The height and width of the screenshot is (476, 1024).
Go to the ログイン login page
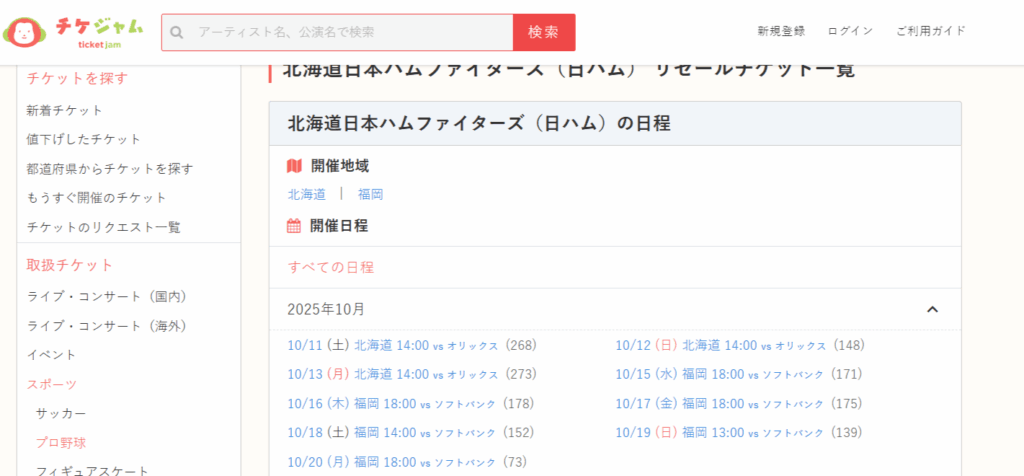click(x=850, y=31)
